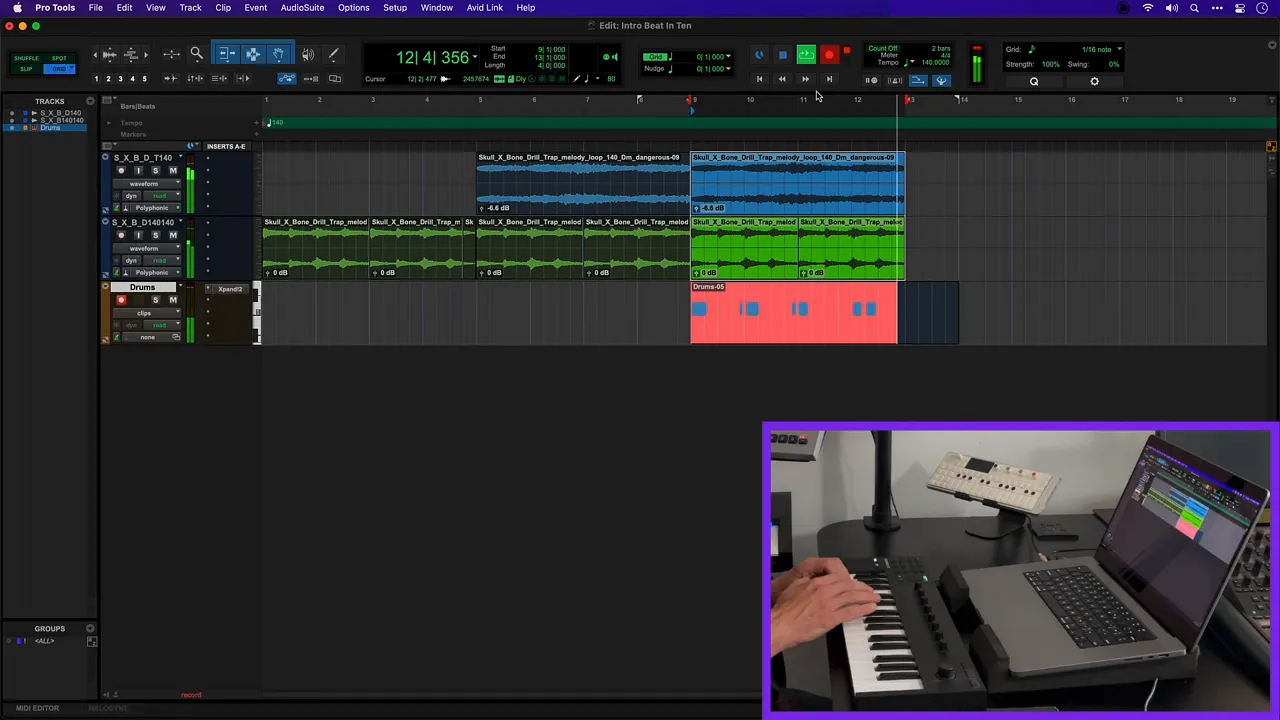1280x720 pixels.
Task: Select the Pencil tool
Action: [334, 55]
